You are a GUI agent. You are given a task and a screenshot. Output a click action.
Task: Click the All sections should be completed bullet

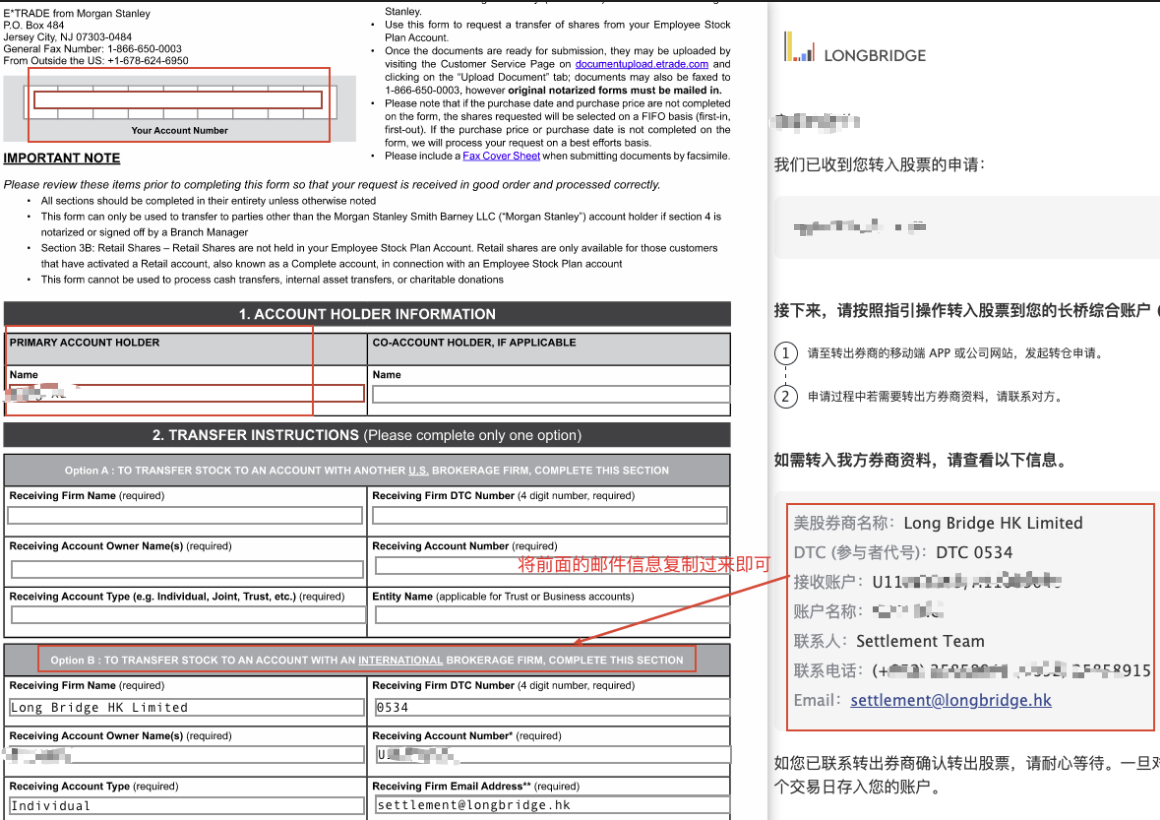(x=208, y=201)
